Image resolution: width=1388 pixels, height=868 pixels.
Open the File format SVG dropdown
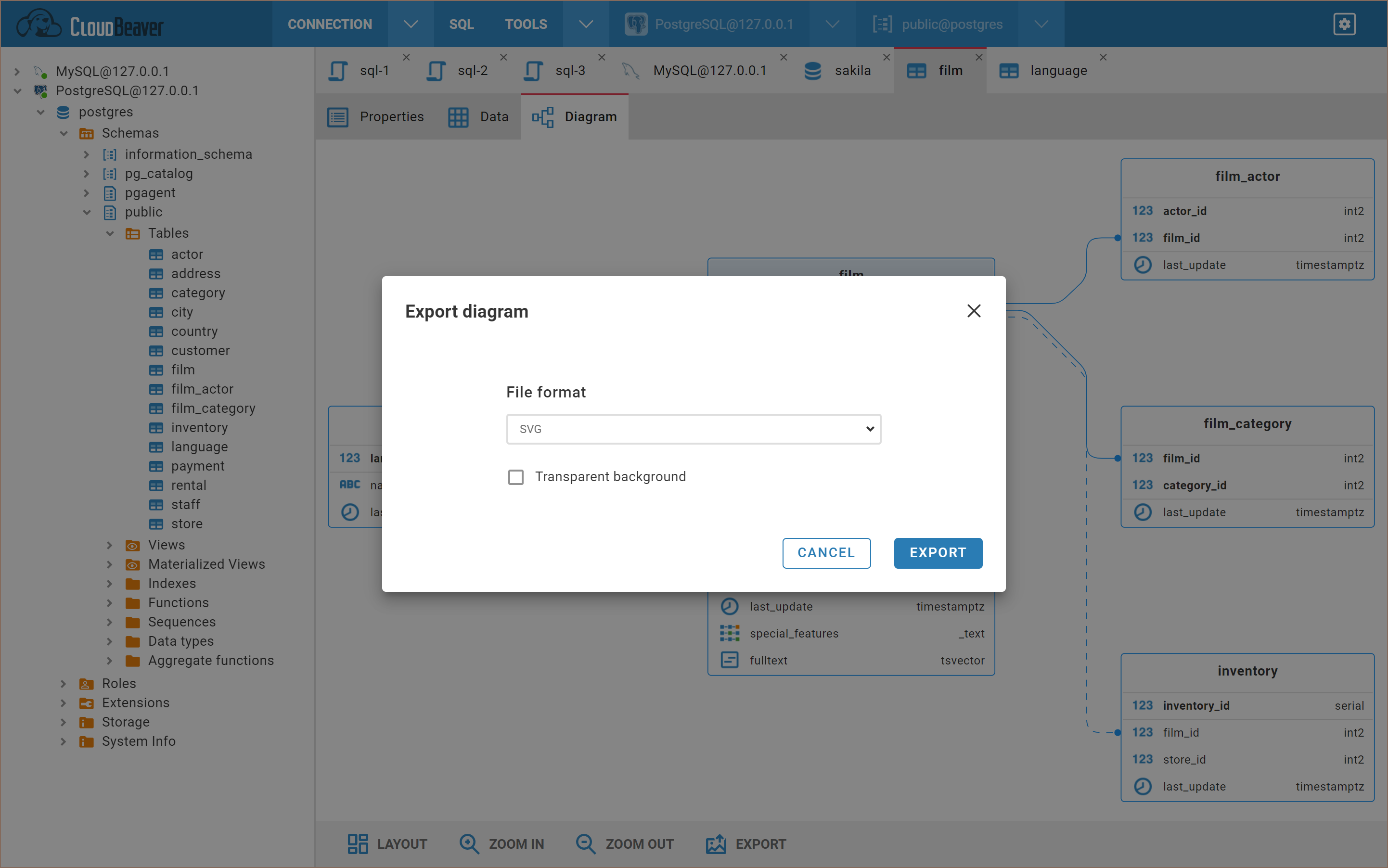point(693,429)
